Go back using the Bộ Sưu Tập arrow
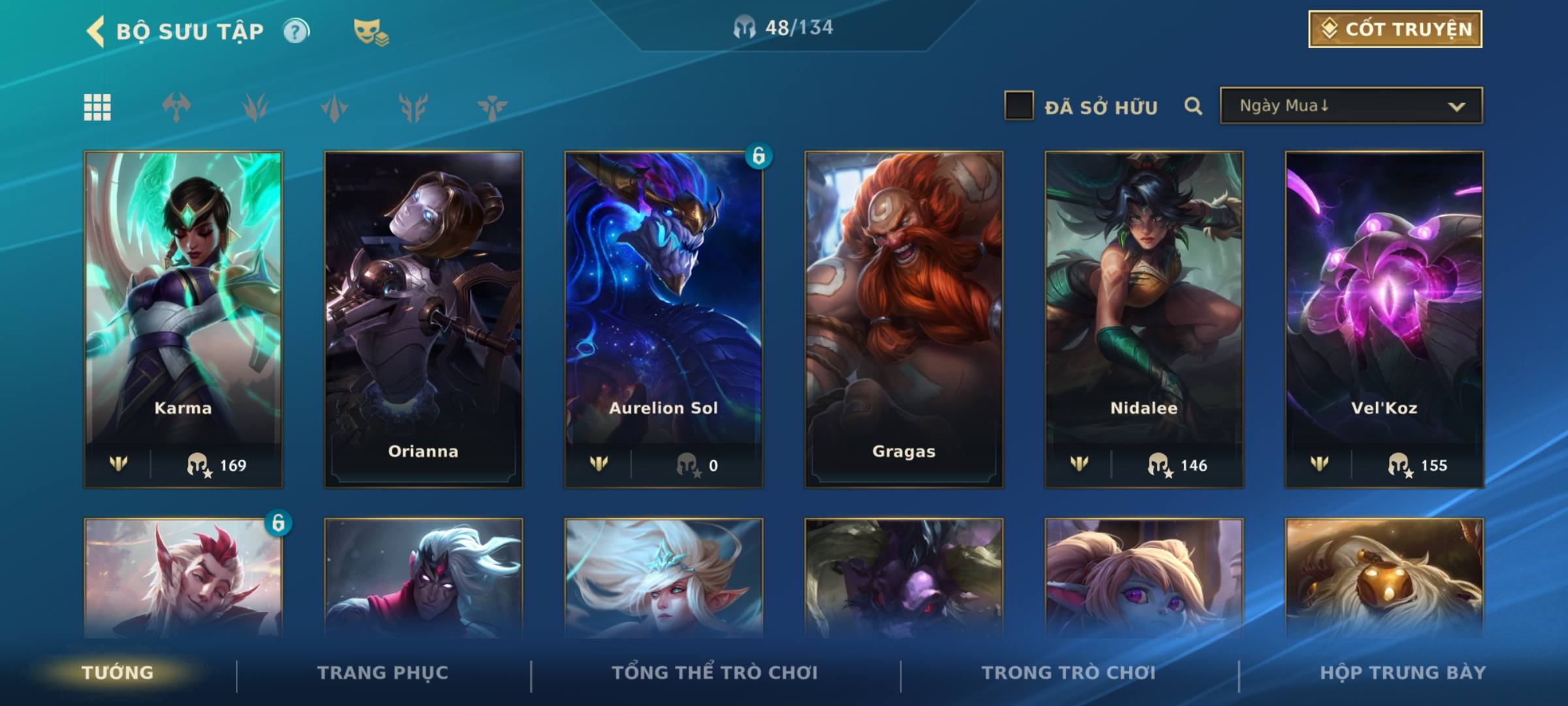 point(95,31)
